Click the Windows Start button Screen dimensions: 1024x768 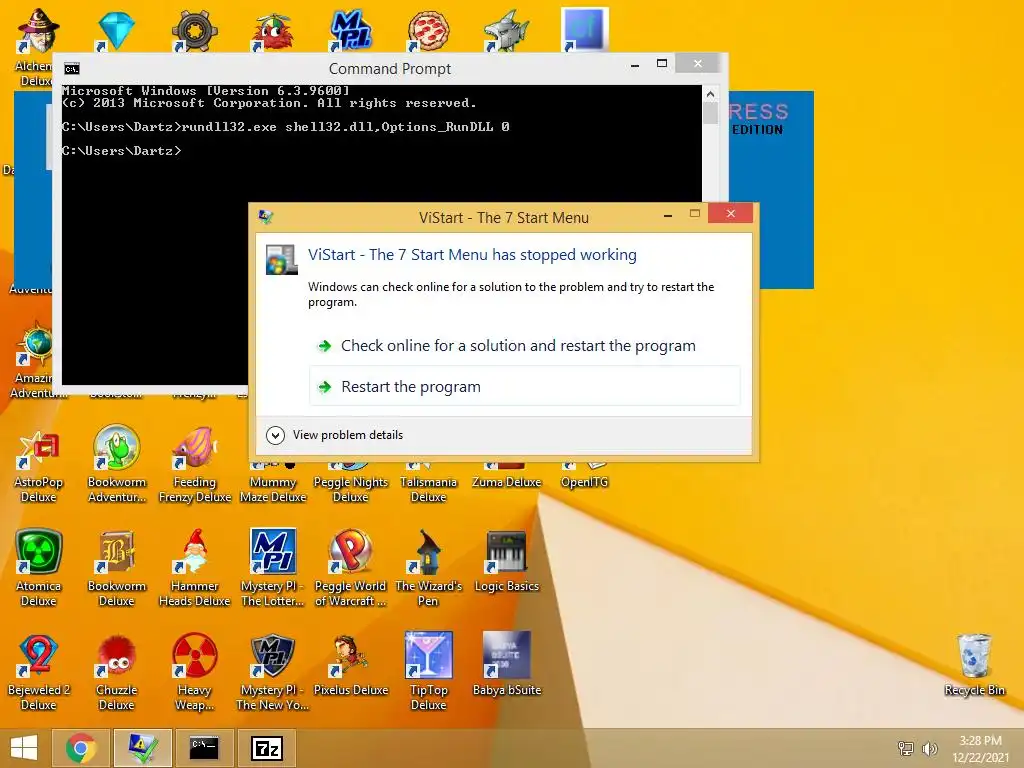pos(24,748)
